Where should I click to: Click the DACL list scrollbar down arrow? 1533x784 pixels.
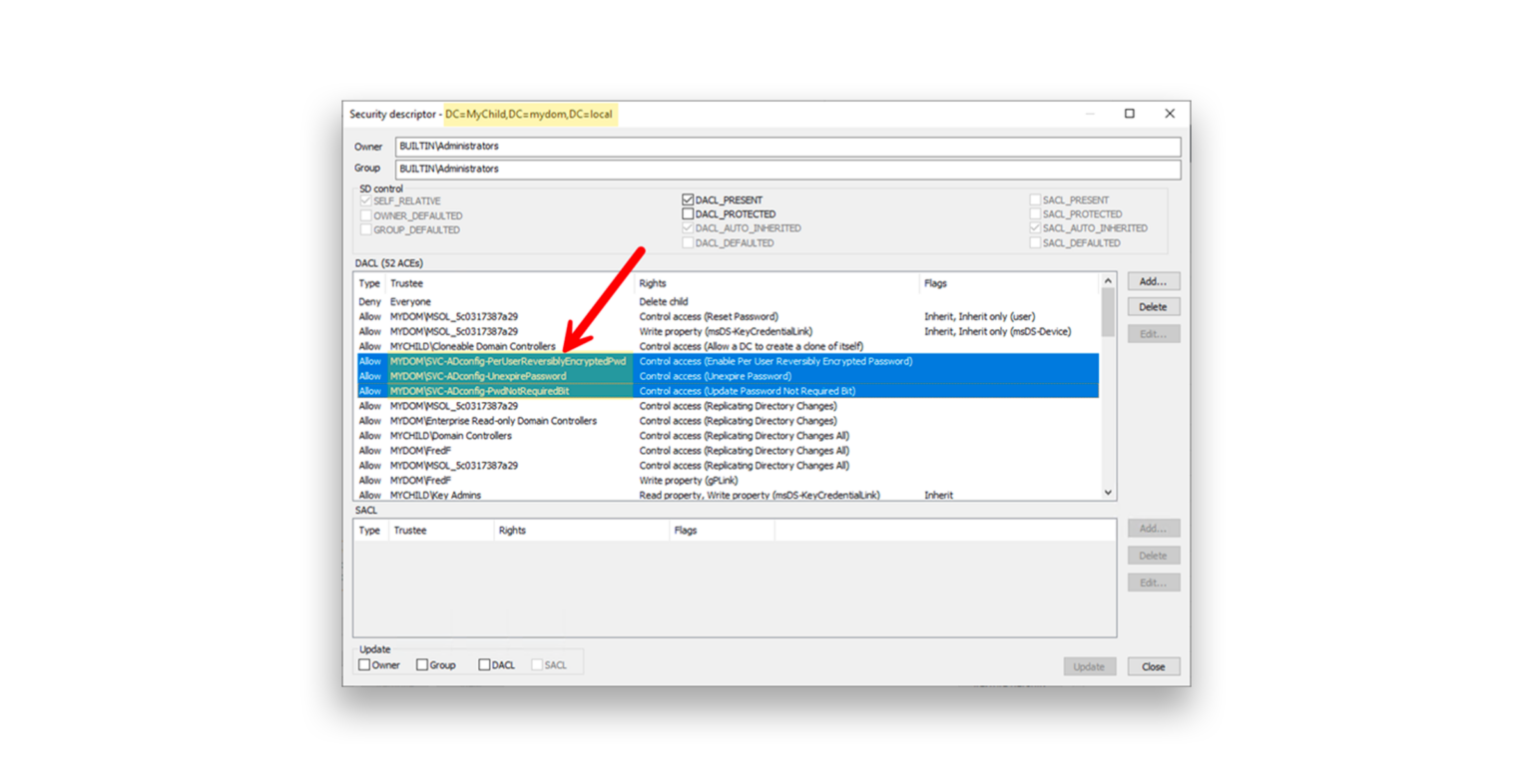pyautogui.click(x=1107, y=494)
